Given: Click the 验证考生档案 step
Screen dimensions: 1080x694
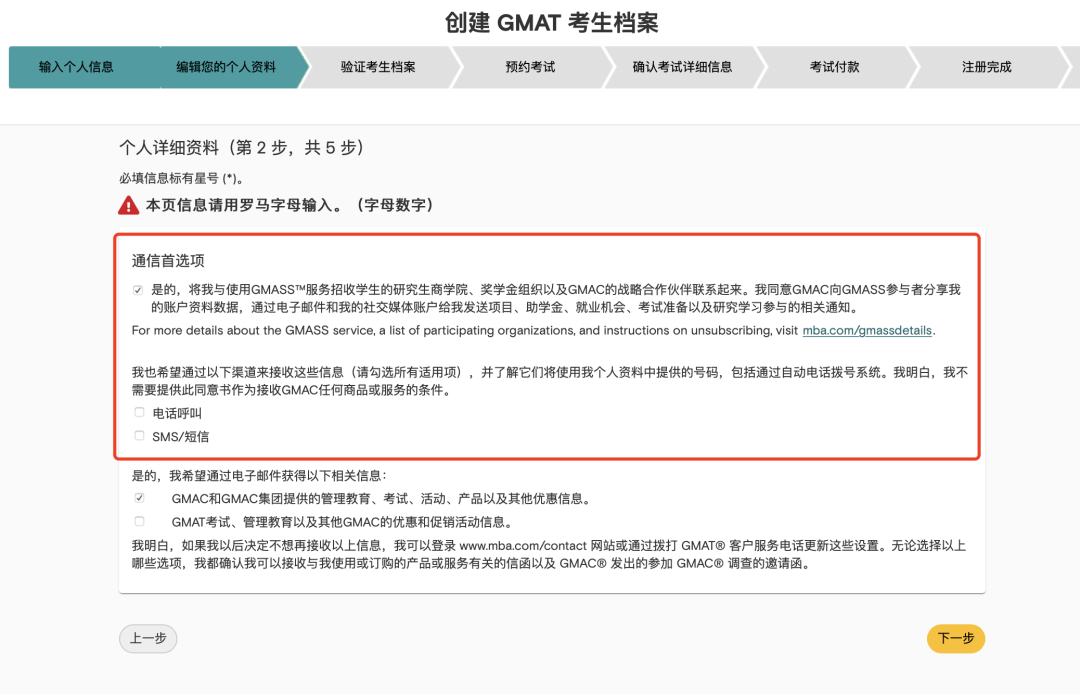Looking at the screenshot, I should tap(378, 67).
